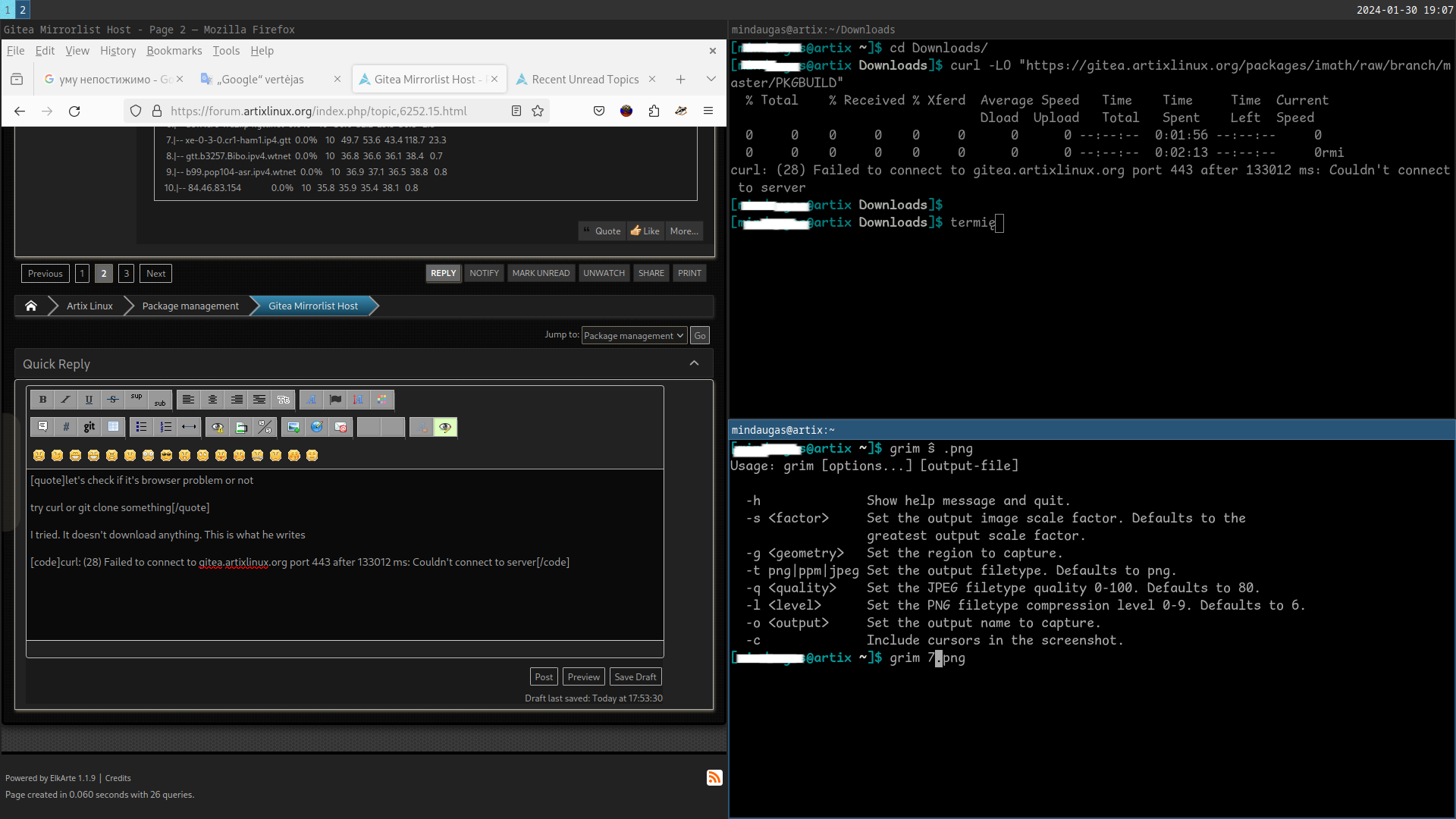Click the Go button beside Jump to

click(x=700, y=335)
